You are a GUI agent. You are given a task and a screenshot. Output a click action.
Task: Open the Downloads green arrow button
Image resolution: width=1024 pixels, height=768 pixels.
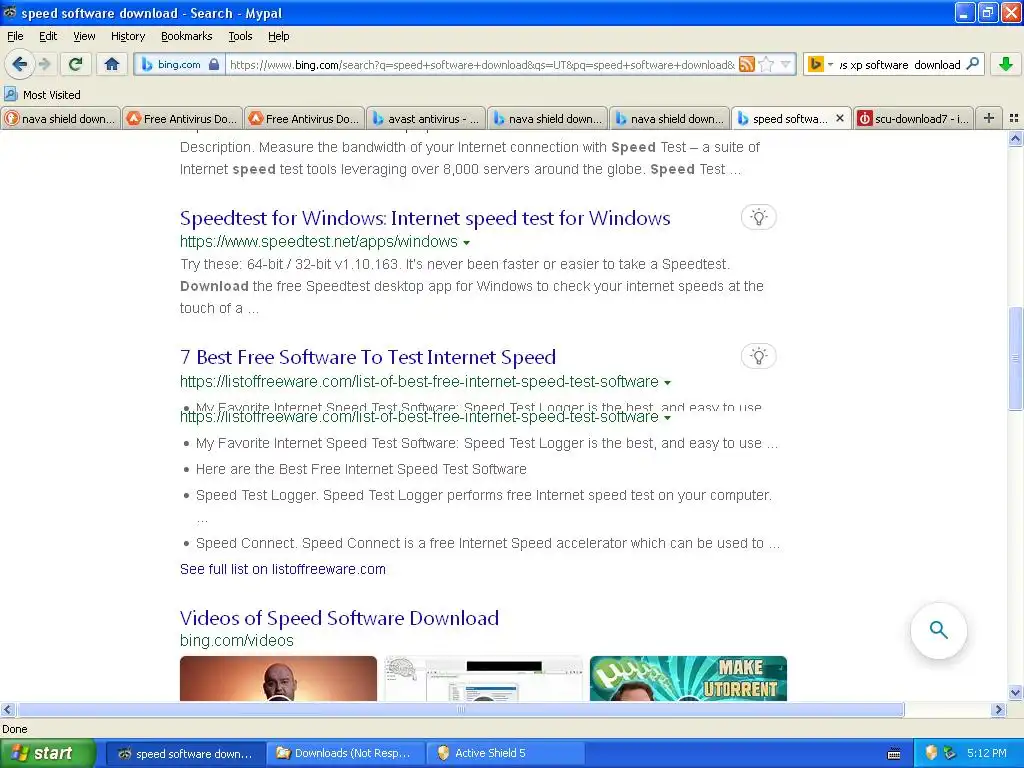click(1006, 64)
